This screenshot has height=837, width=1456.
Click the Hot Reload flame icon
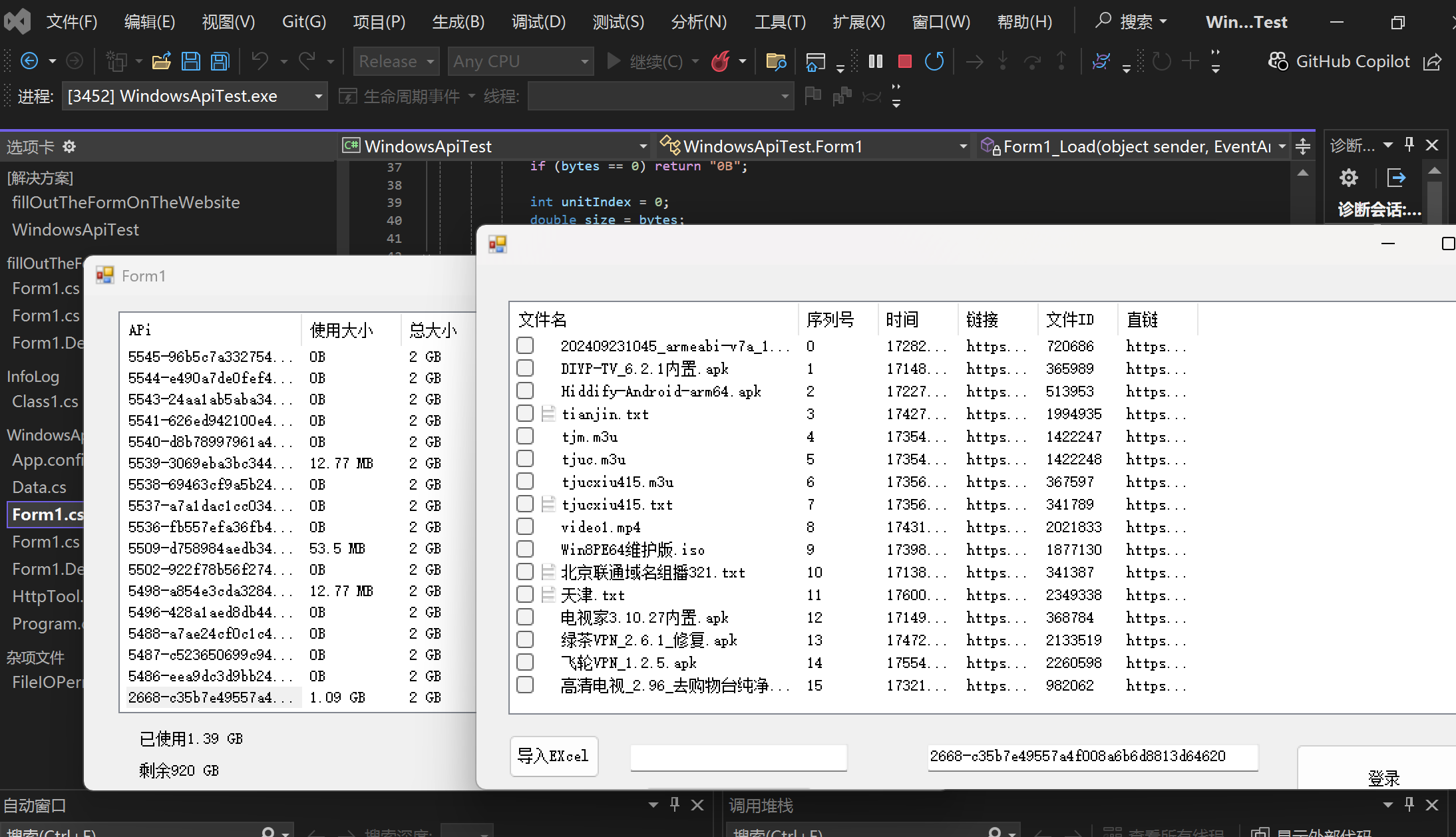720,62
